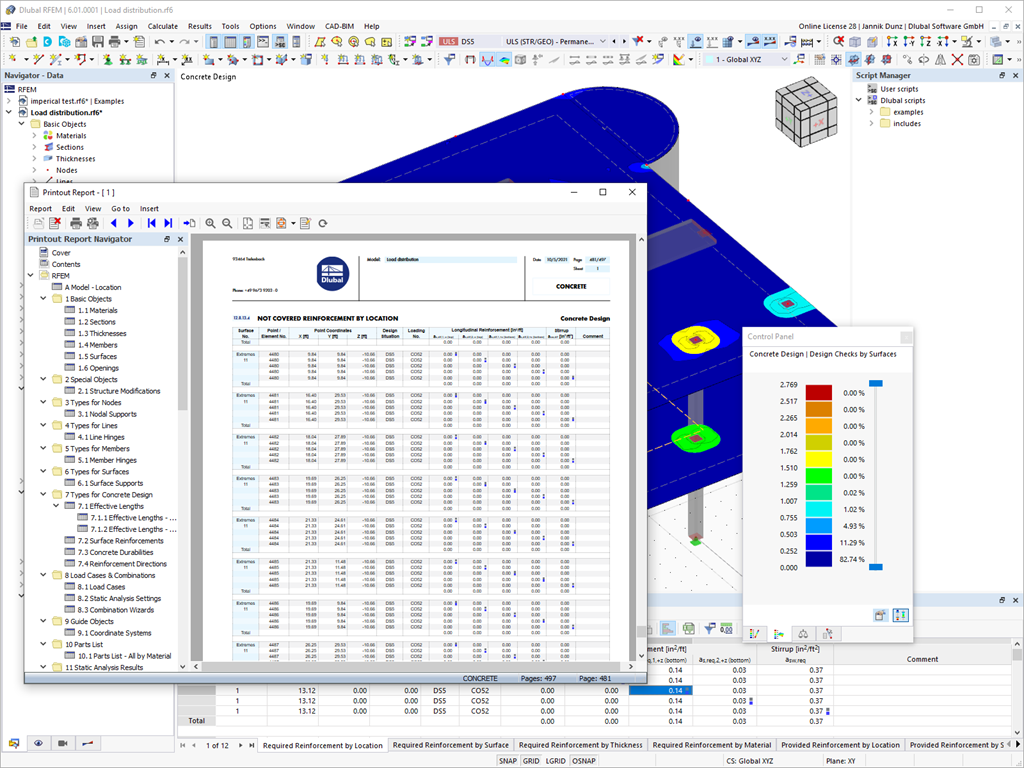Zoom in on the printout report page

[x=211, y=222]
